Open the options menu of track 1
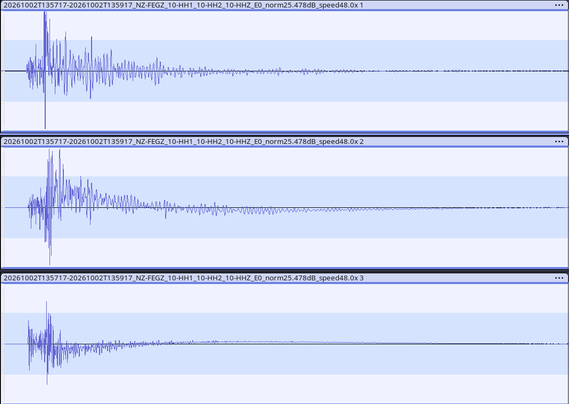The width and height of the screenshot is (569, 404). (x=559, y=5)
